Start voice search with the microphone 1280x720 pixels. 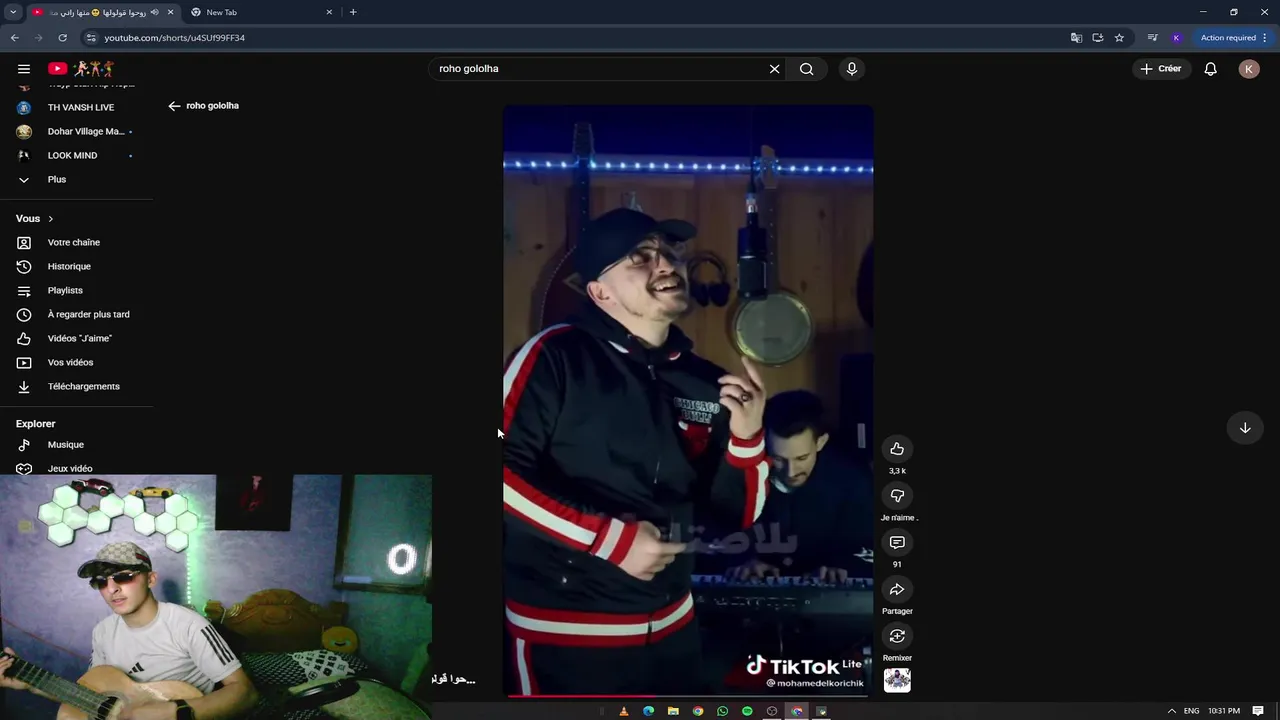click(x=852, y=69)
